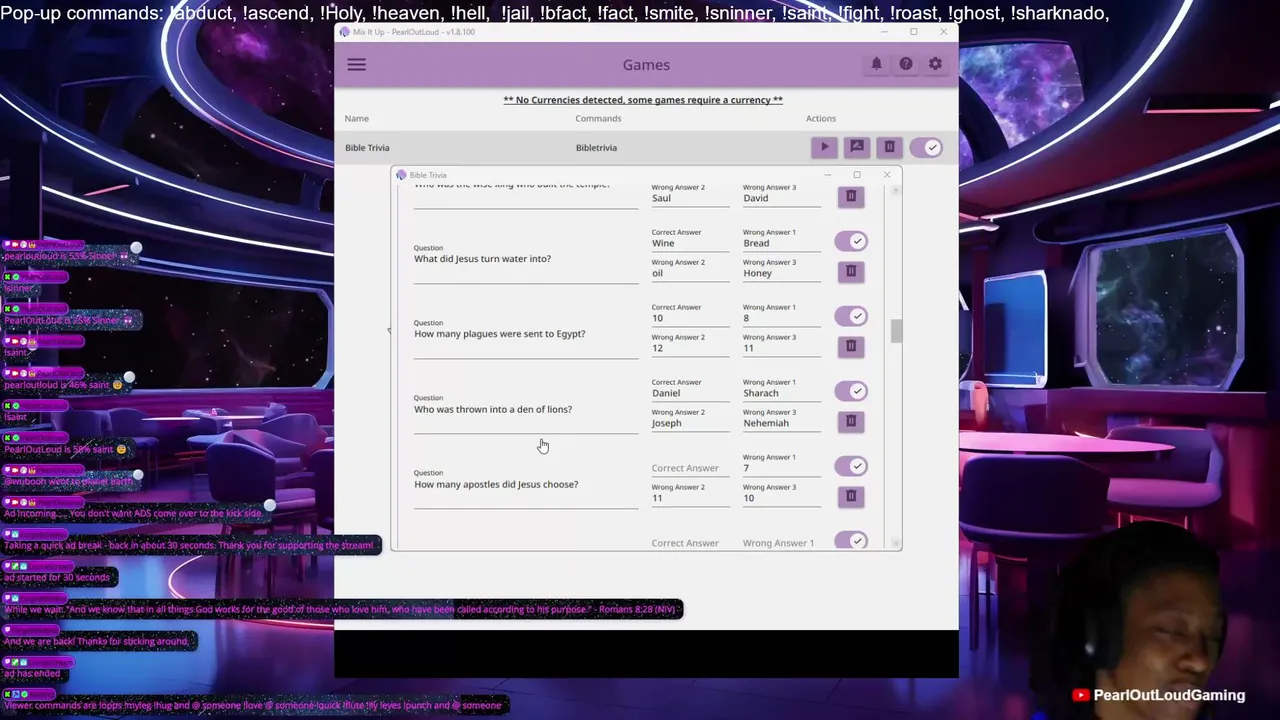Edit the Bible Trivia game command
This screenshot has width=1280, height=720.
(x=857, y=147)
